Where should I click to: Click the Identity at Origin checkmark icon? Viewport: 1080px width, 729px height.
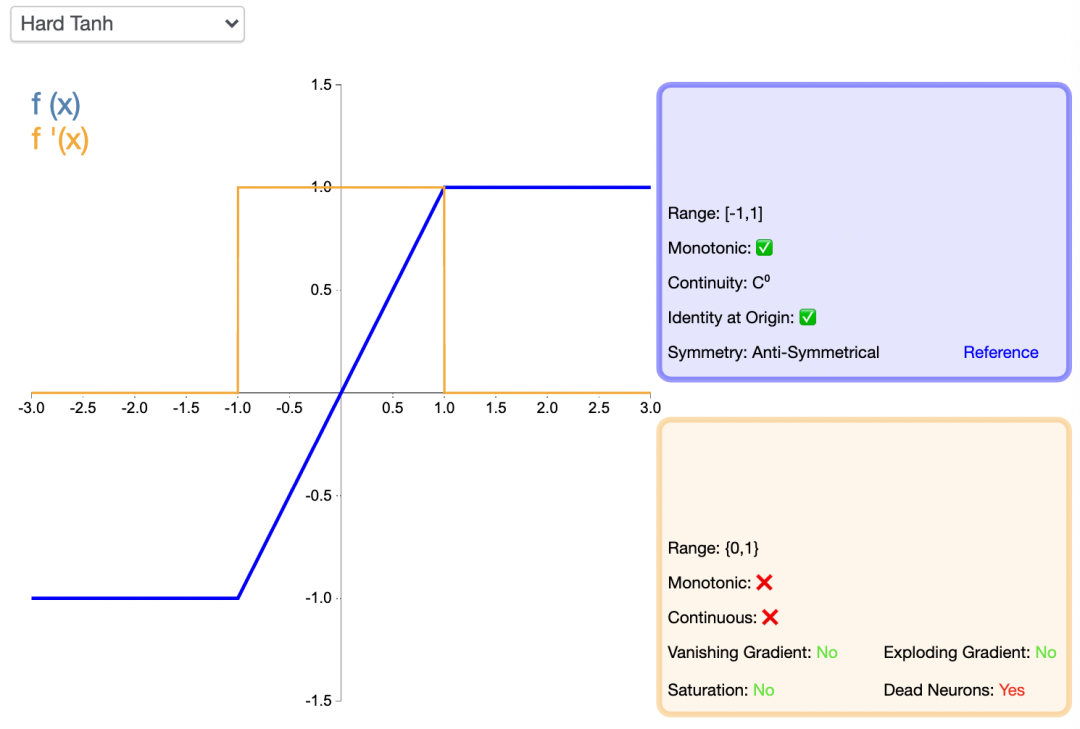point(808,317)
